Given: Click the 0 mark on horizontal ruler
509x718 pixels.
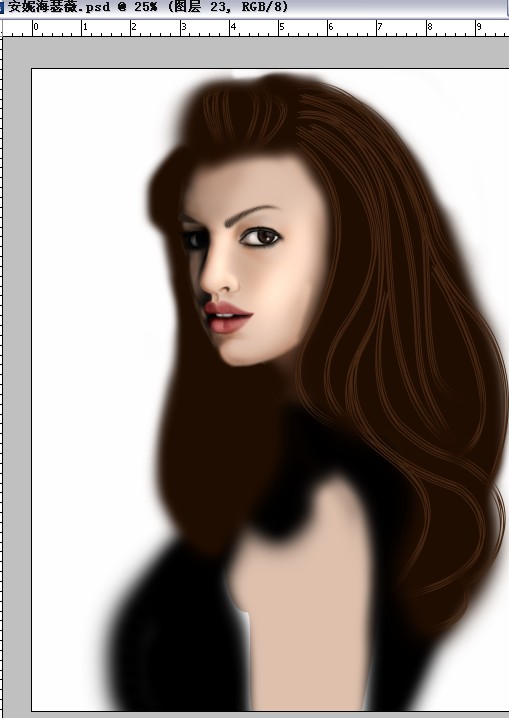Looking at the screenshot, I should click(x=36, y=27).
